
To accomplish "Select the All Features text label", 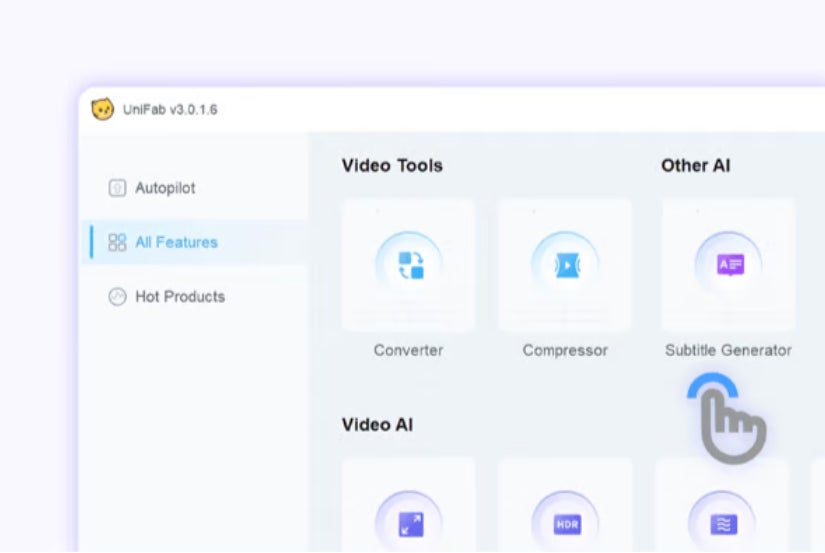I will coord(176,242).
